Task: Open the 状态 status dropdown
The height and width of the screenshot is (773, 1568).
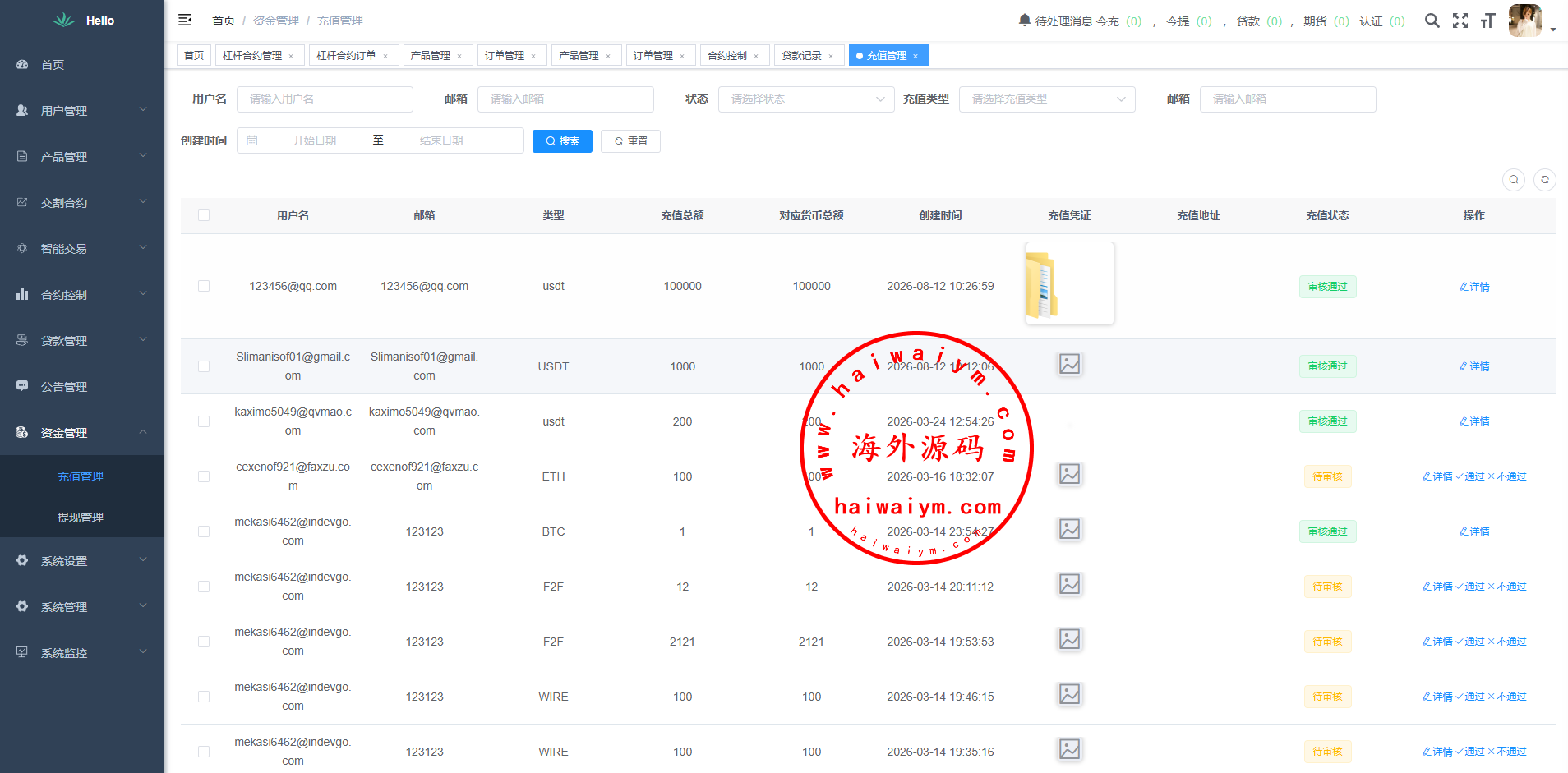Action: 806,99
